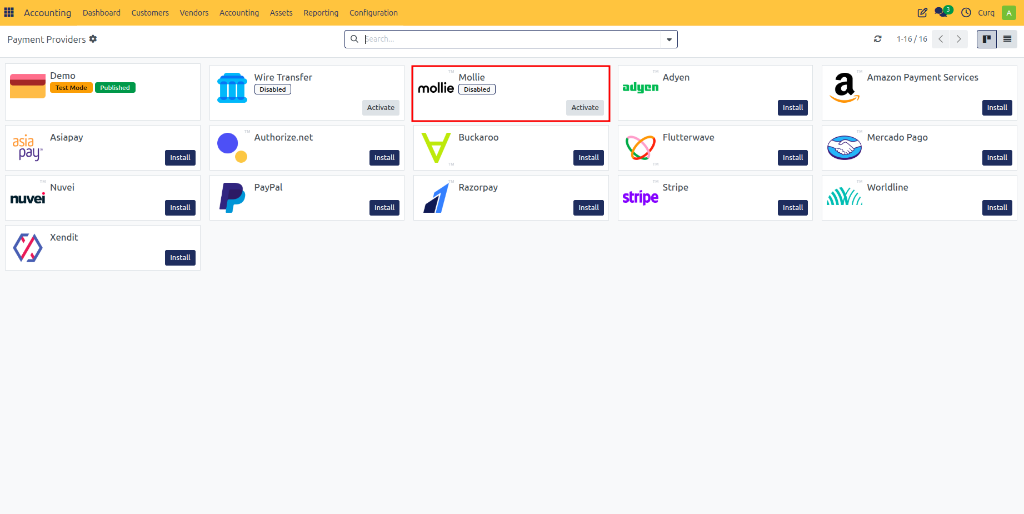Image resolution: width=1024 pixels, height=514 pixels.
Task: Install Amazon Payment Services
Action: (x=997, y=108)
